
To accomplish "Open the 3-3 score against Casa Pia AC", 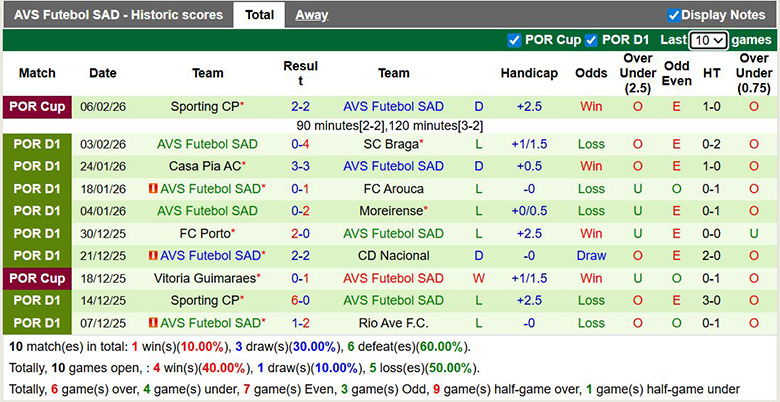I will 300,166.
